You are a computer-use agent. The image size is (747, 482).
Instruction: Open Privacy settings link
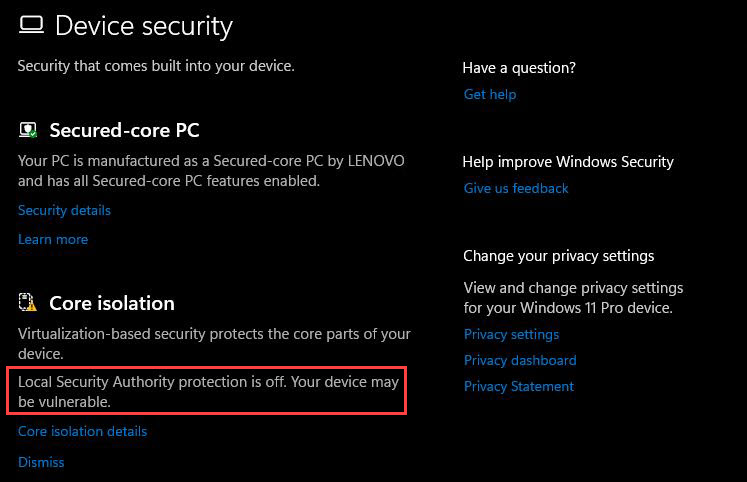click(511, 334)
